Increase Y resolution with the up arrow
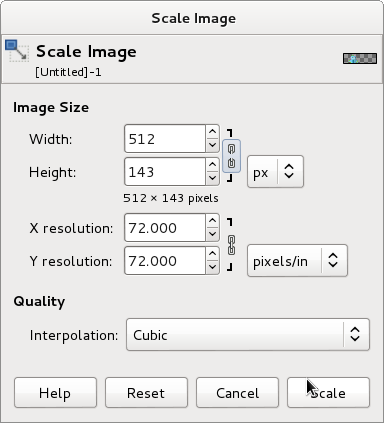 click(212, 254)
